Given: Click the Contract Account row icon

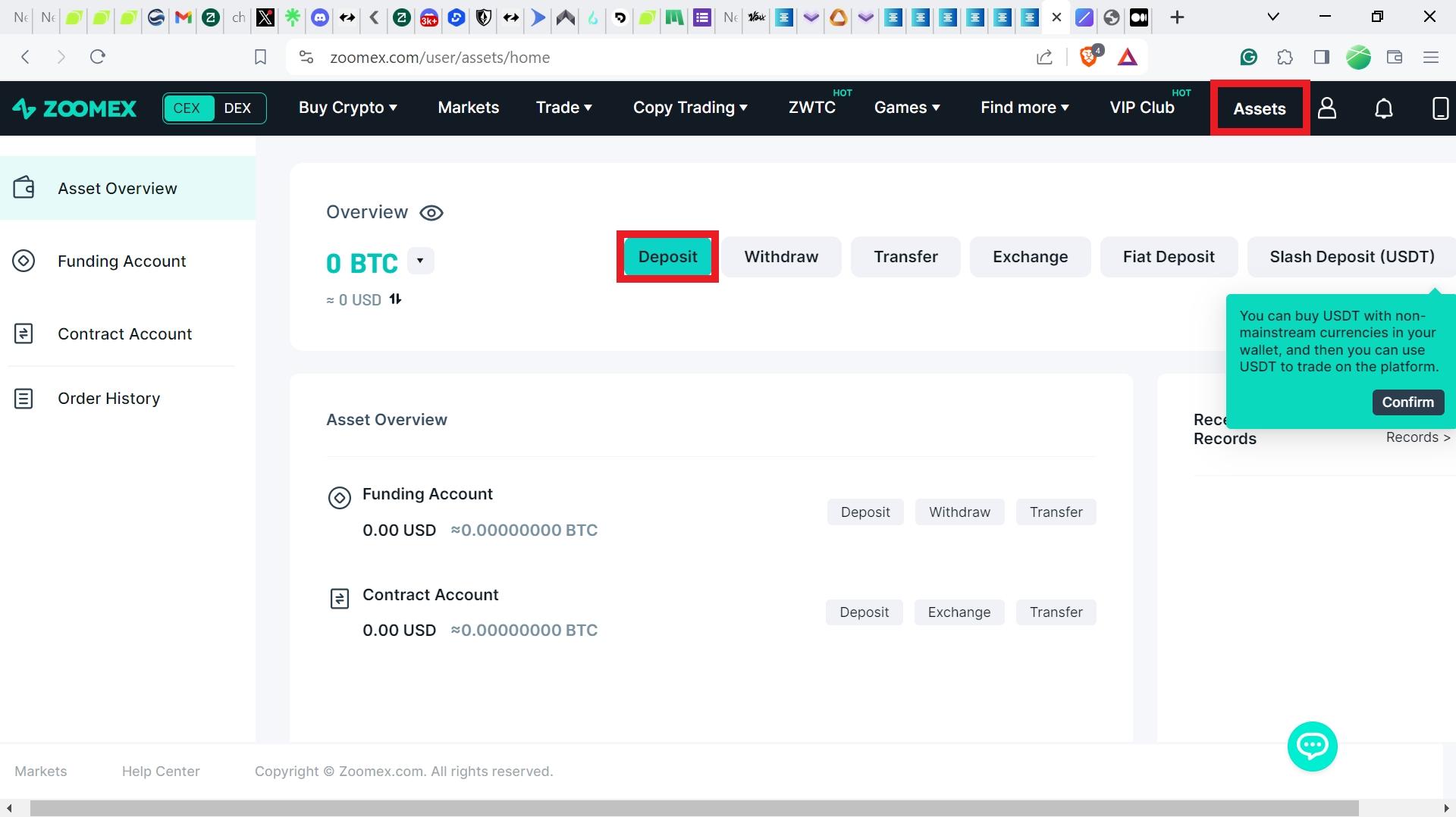Looking at the screenshot, I should [x=339, y=599].
